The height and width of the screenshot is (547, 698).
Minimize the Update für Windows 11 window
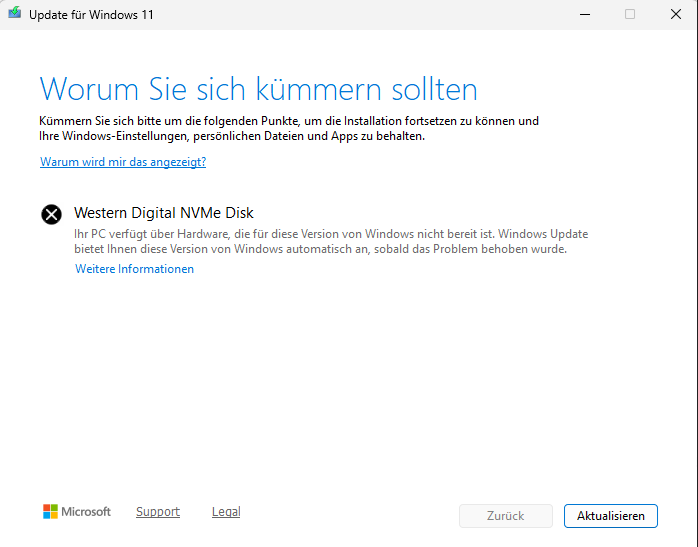583,15
